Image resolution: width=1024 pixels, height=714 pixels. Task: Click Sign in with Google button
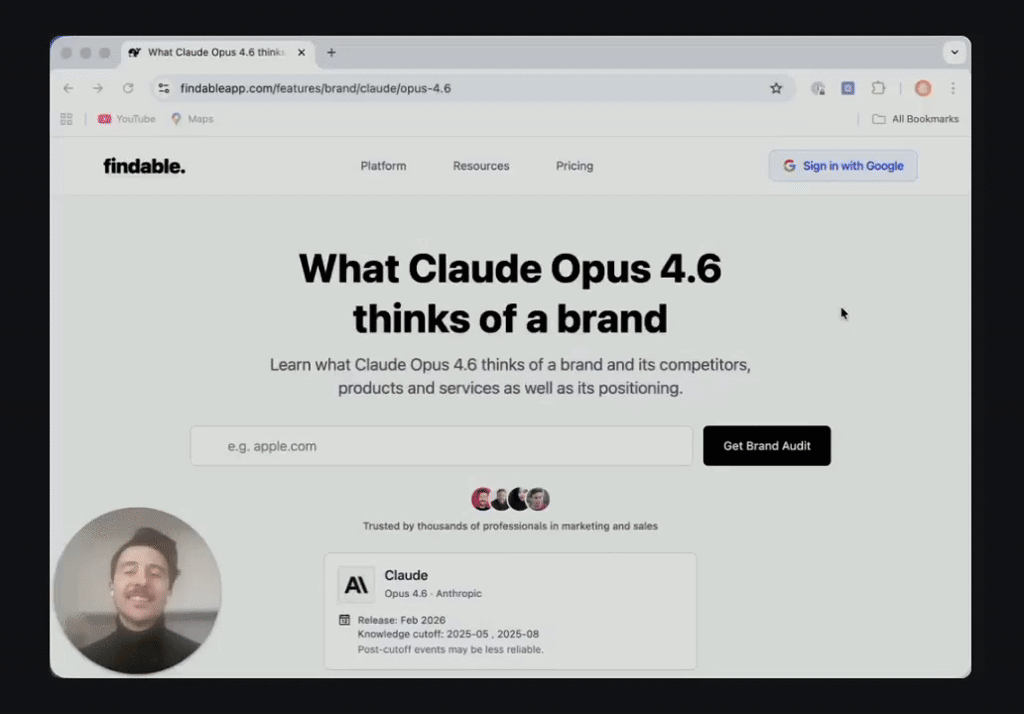(842, 166)
